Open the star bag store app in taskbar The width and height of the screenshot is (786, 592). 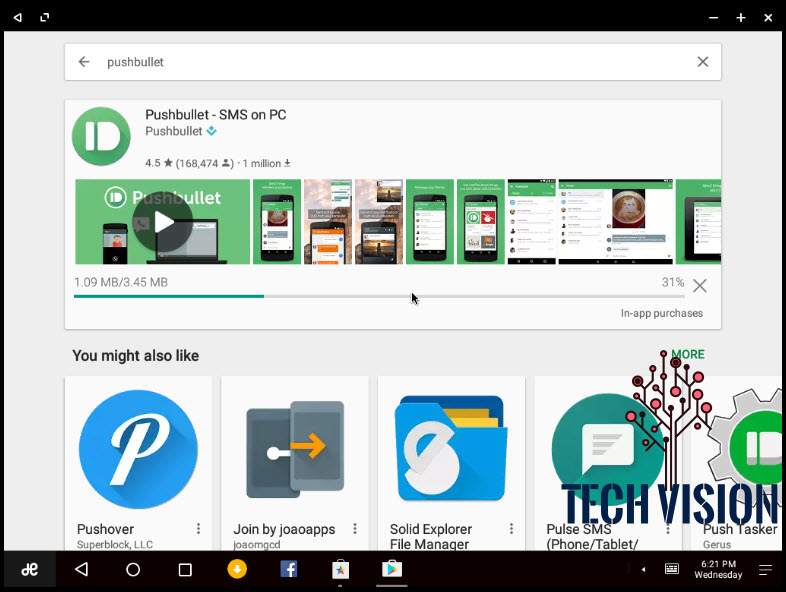pos(340,569)
